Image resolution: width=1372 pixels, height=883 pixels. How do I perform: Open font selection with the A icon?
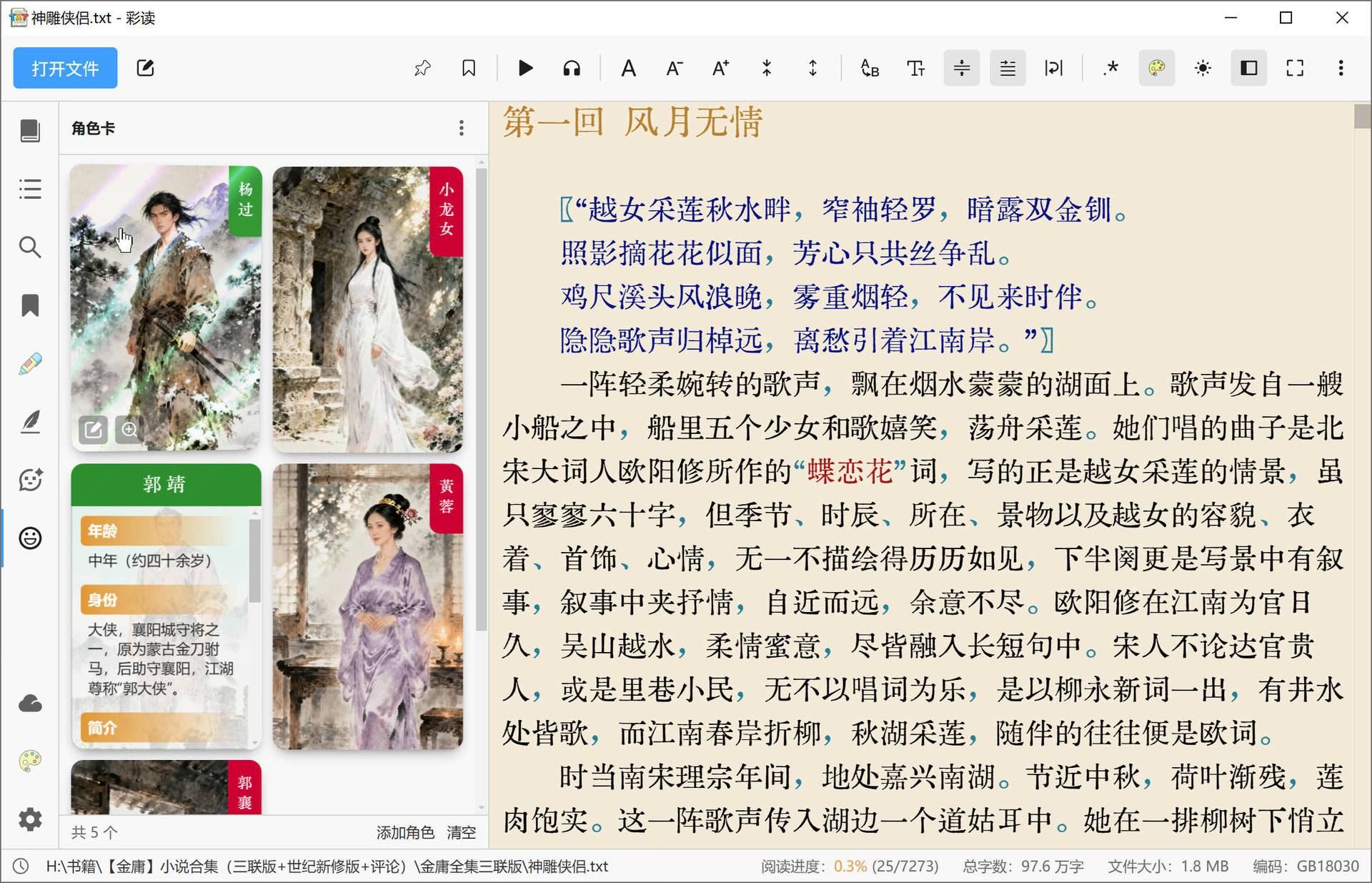coord(628,68)
